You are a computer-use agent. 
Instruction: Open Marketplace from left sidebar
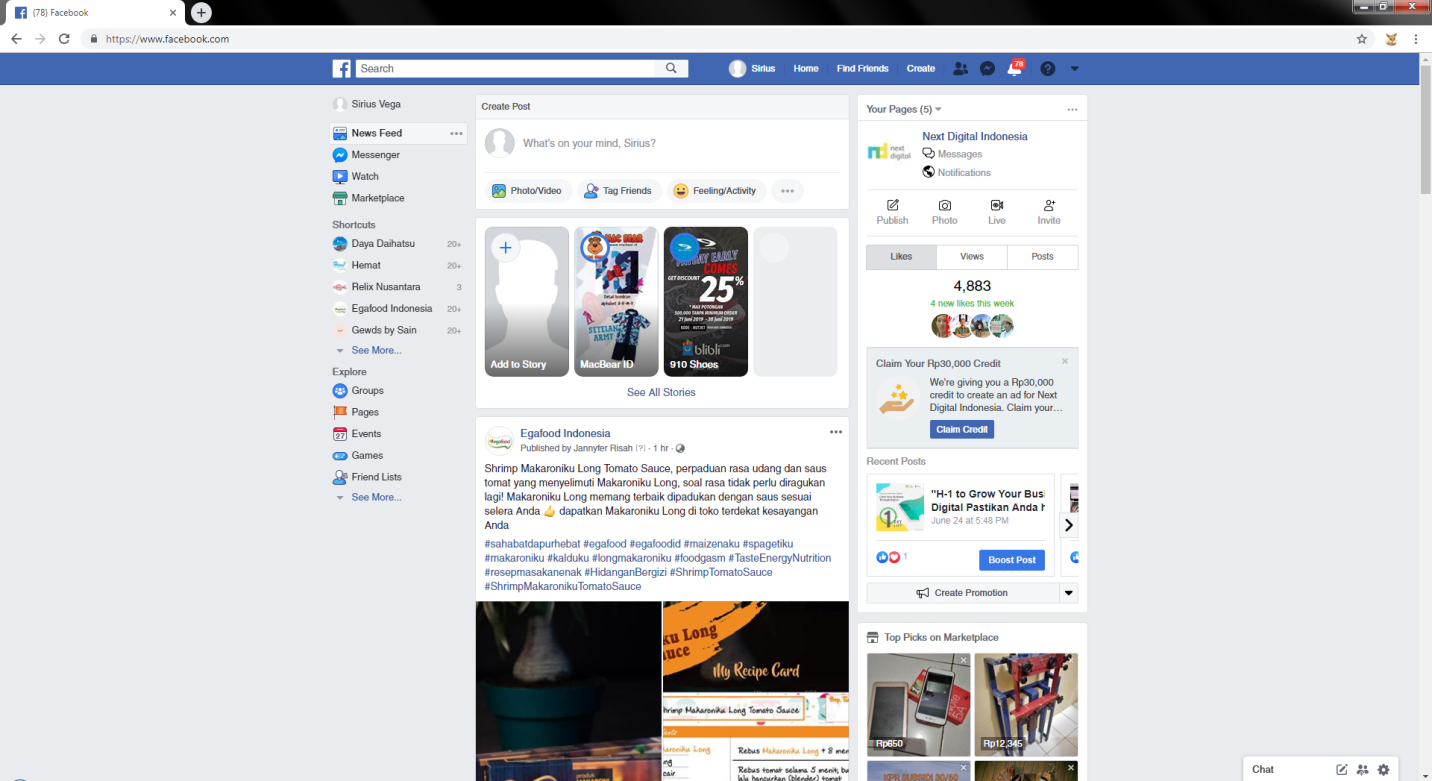tap(377, 198)
